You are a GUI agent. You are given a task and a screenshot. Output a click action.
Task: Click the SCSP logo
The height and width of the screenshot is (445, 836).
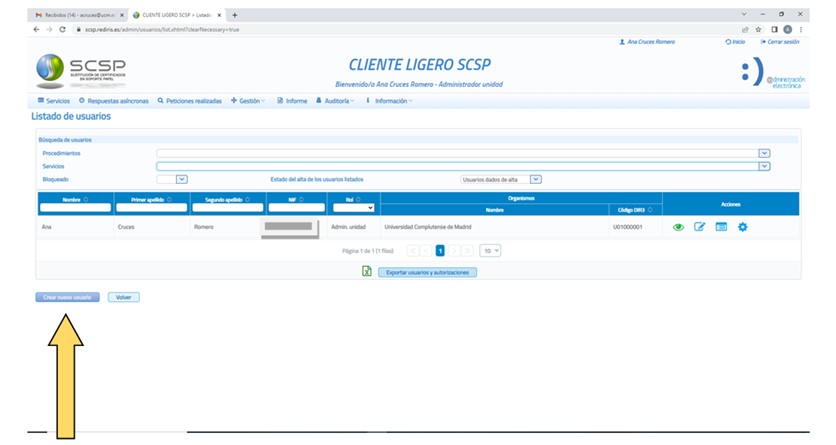coord(81,70)
